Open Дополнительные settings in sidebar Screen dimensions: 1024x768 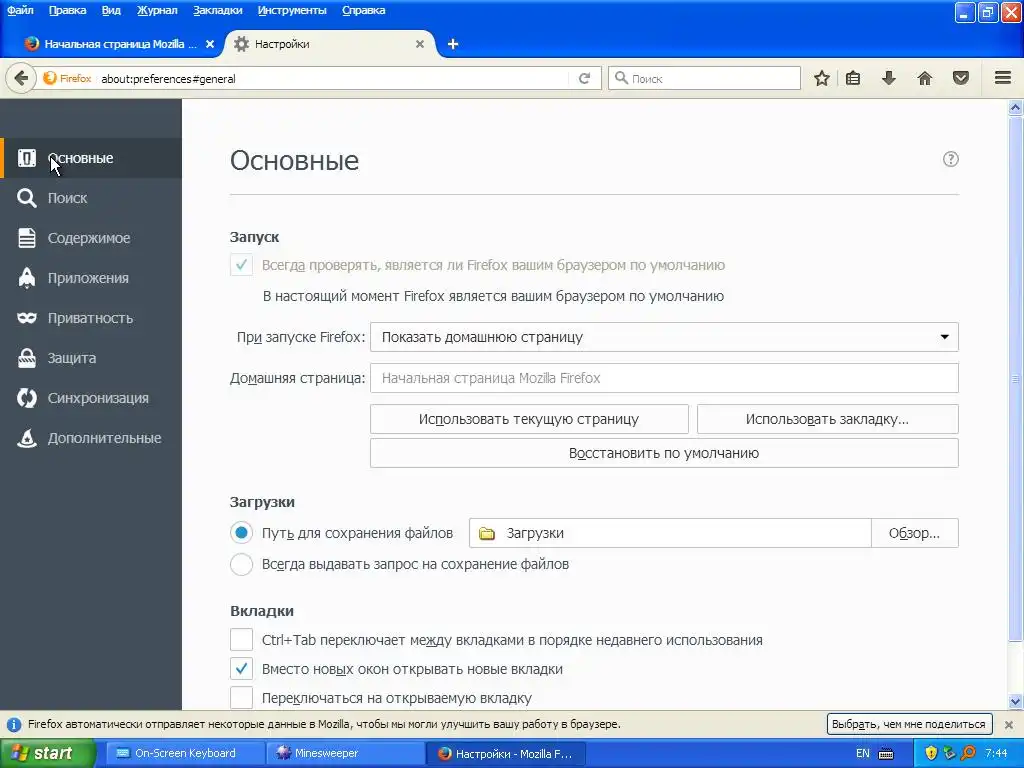pyautogui.click(x=91, y=438)
